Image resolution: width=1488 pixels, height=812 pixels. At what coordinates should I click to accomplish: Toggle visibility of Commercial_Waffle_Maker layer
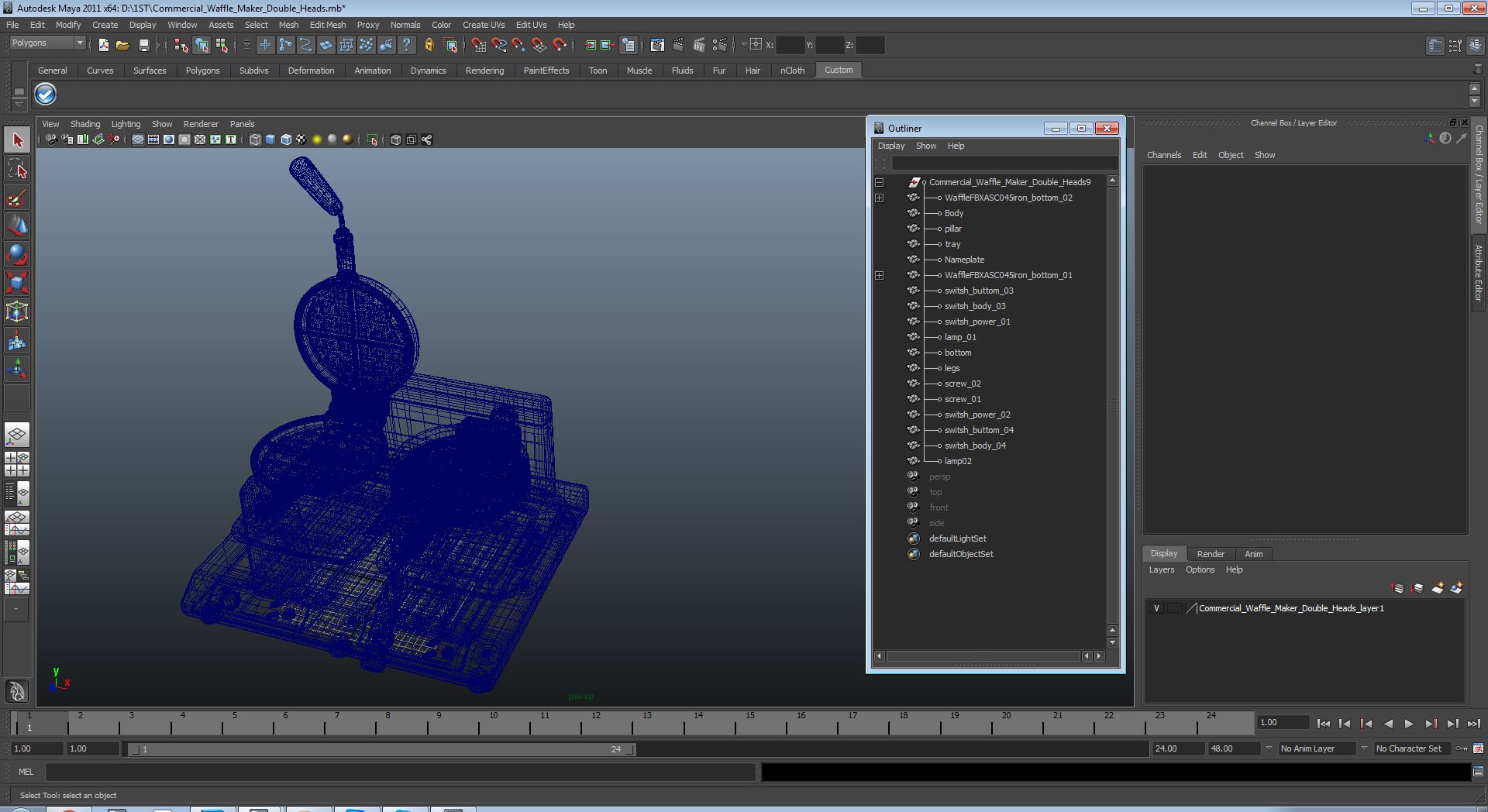tap(1156, 608)
